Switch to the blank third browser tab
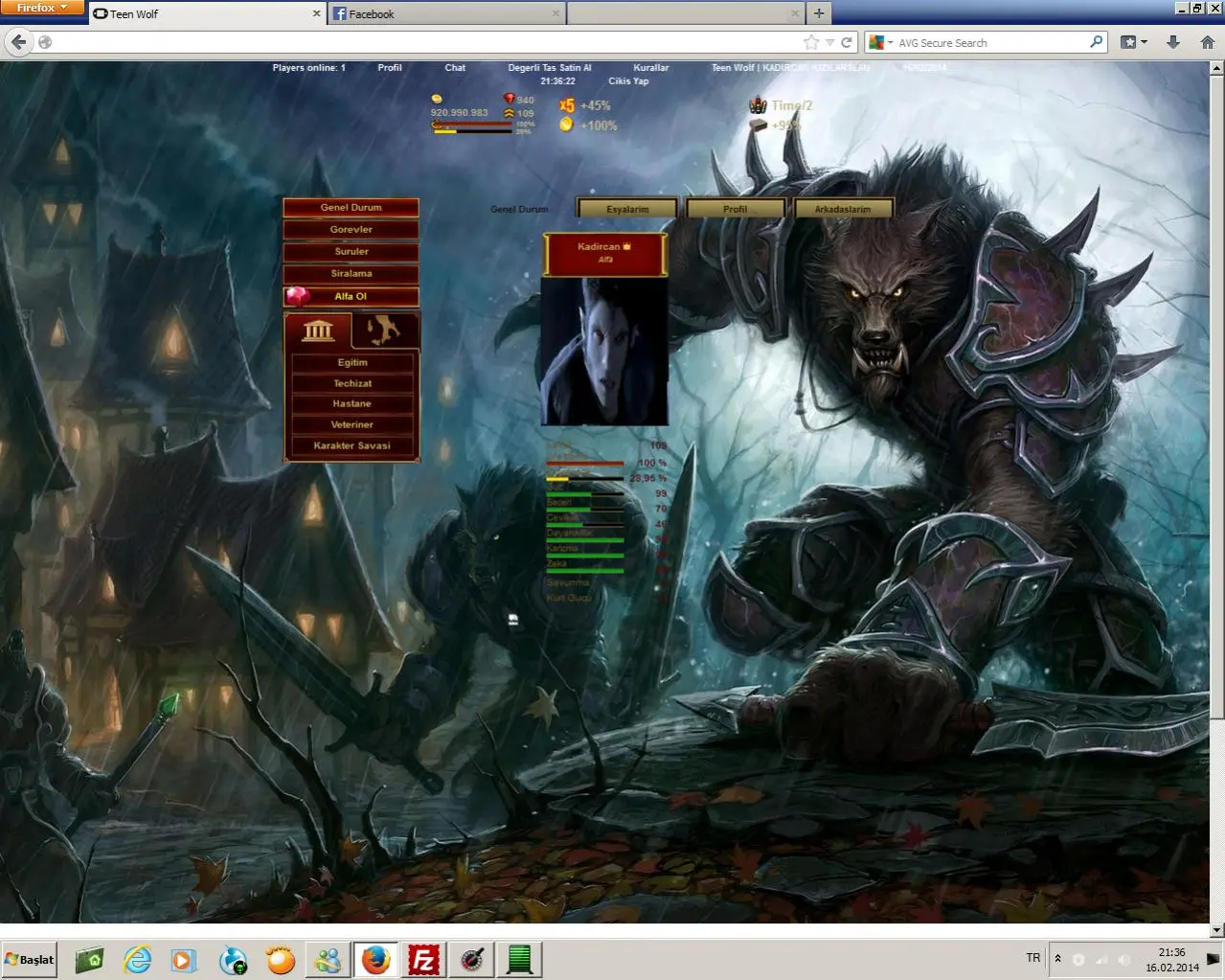 pos(686,13)
